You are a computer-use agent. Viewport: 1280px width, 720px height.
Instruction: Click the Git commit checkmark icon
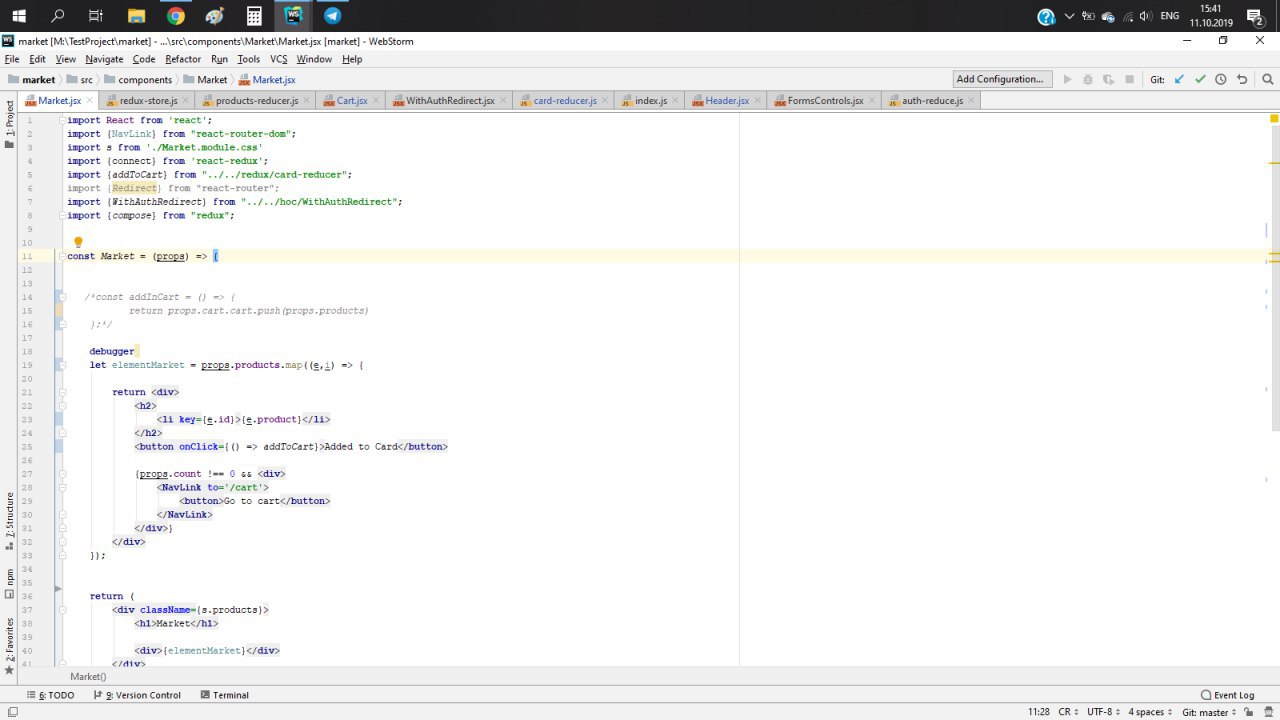click(x=1200, y=79)
